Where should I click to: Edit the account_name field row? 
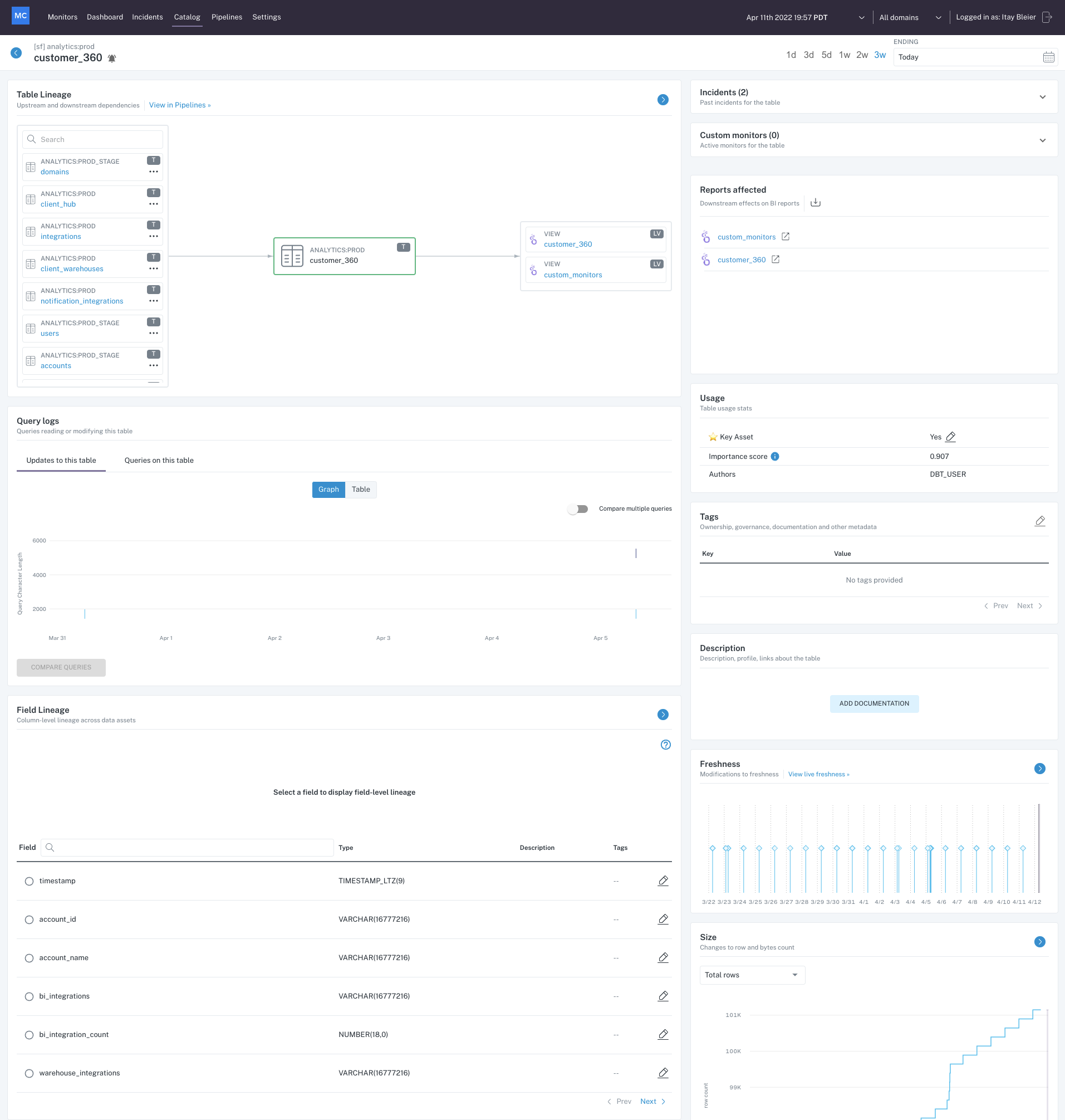(663, 957)
